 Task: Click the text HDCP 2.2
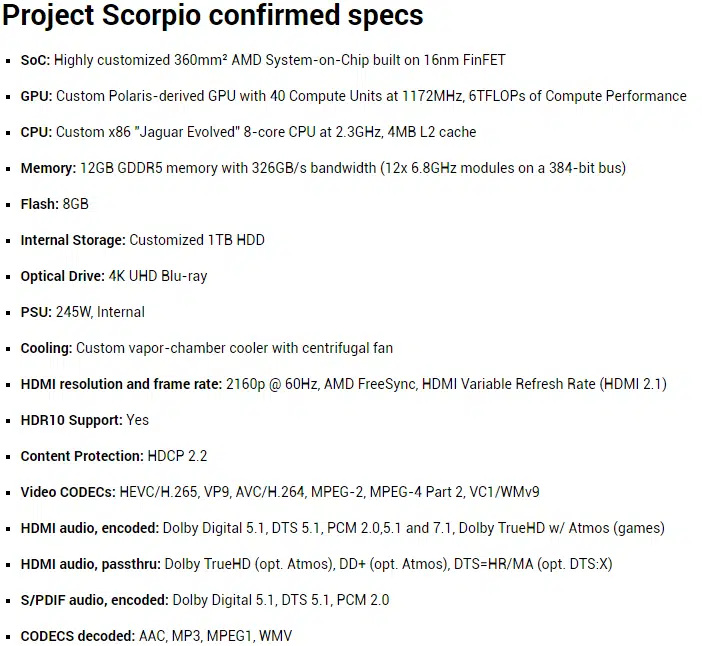[177, 456]
